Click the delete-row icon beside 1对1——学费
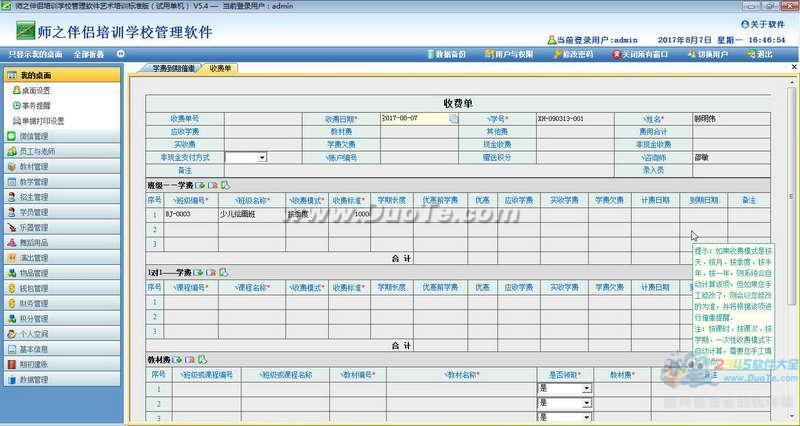The image size is (800, 426). (211, 272)
